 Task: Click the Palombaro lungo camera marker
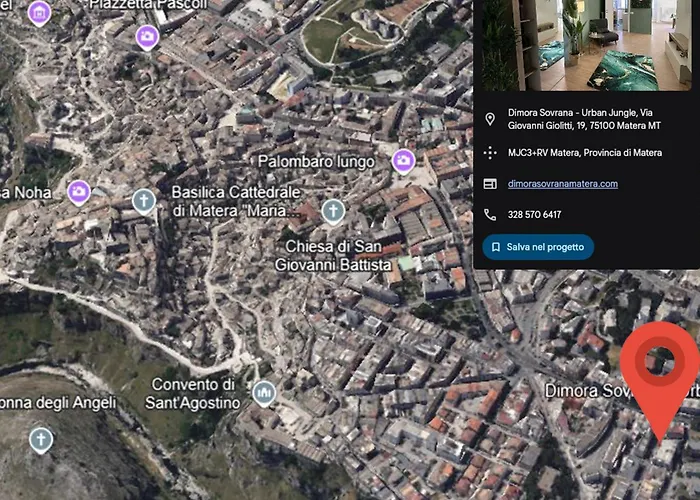coord(403,160)
